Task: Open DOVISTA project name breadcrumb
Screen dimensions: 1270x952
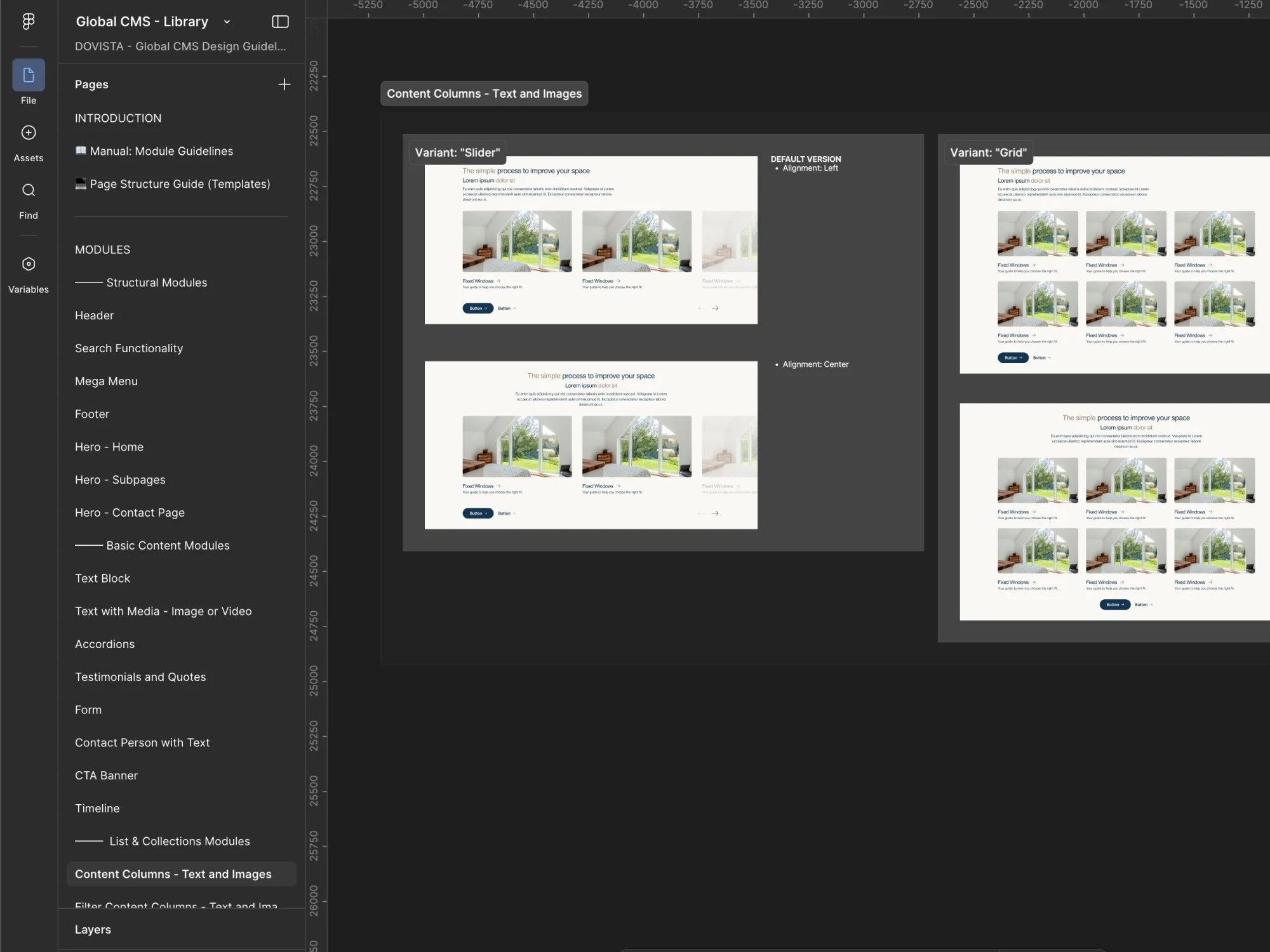Action: [x=180, y=46]
